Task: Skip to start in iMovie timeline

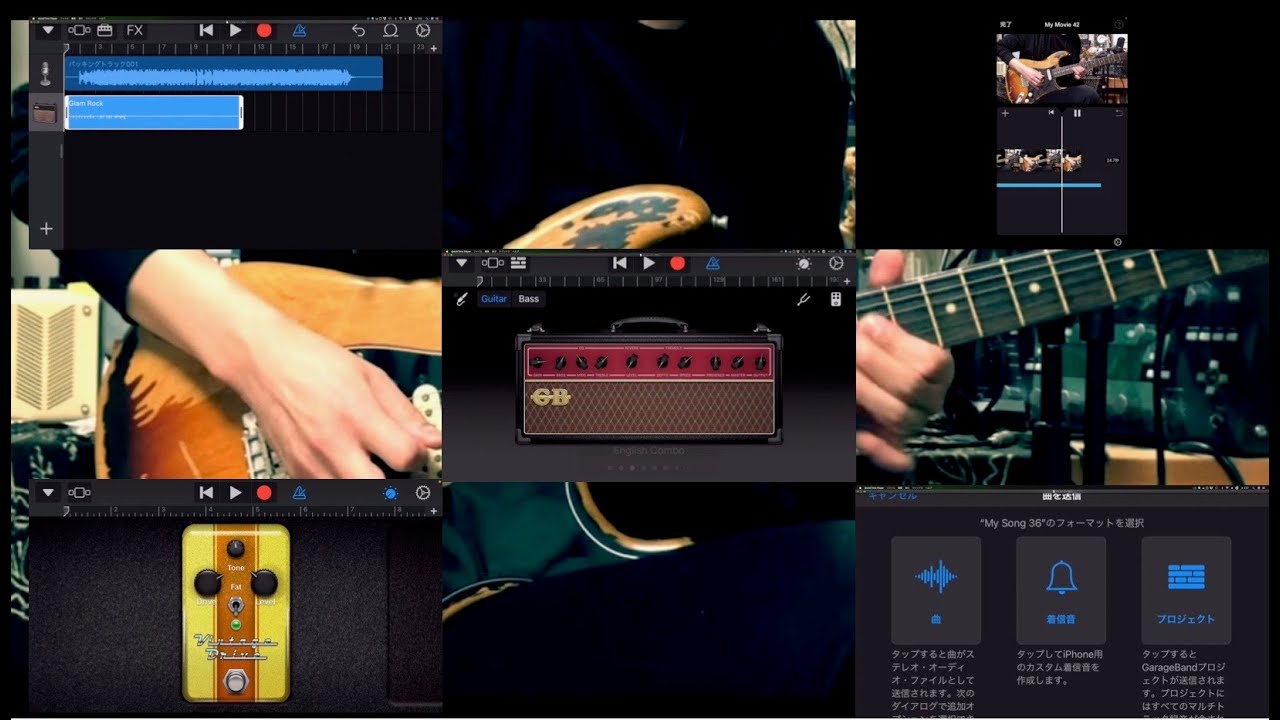Action: (x=1051, y=113)
